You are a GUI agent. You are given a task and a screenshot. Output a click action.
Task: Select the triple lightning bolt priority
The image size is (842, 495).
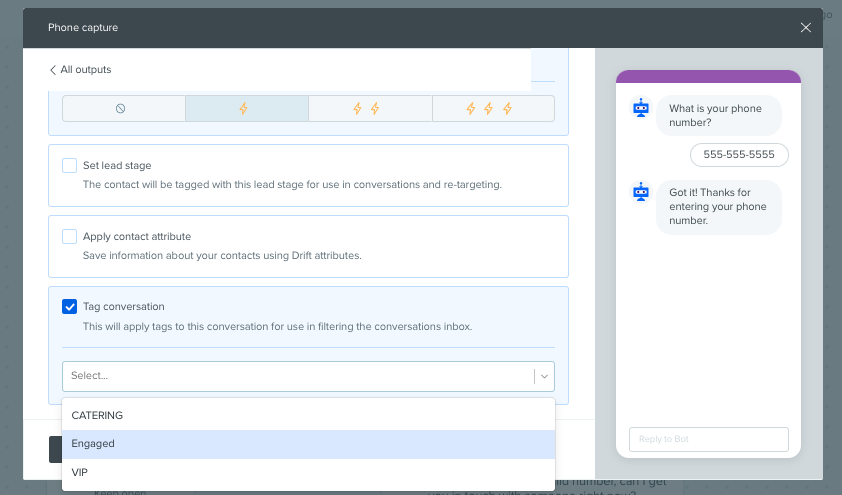[493, 108]
